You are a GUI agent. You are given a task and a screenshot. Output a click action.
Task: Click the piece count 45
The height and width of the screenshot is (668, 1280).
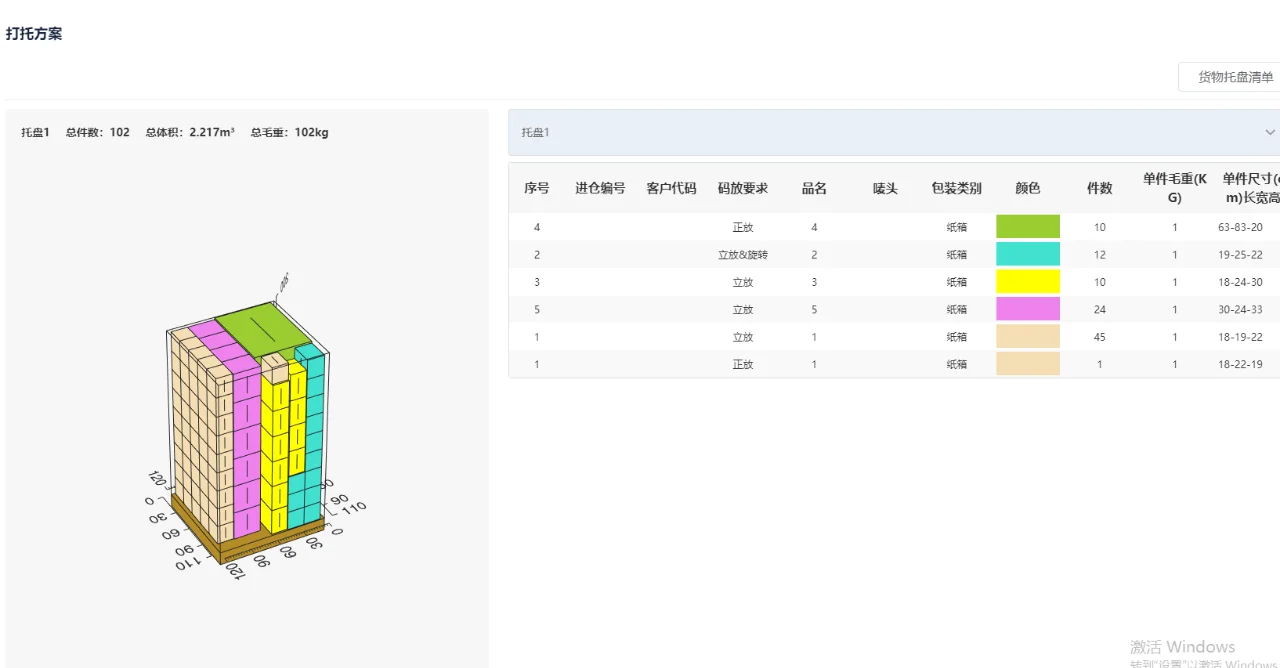point(1100,337)
